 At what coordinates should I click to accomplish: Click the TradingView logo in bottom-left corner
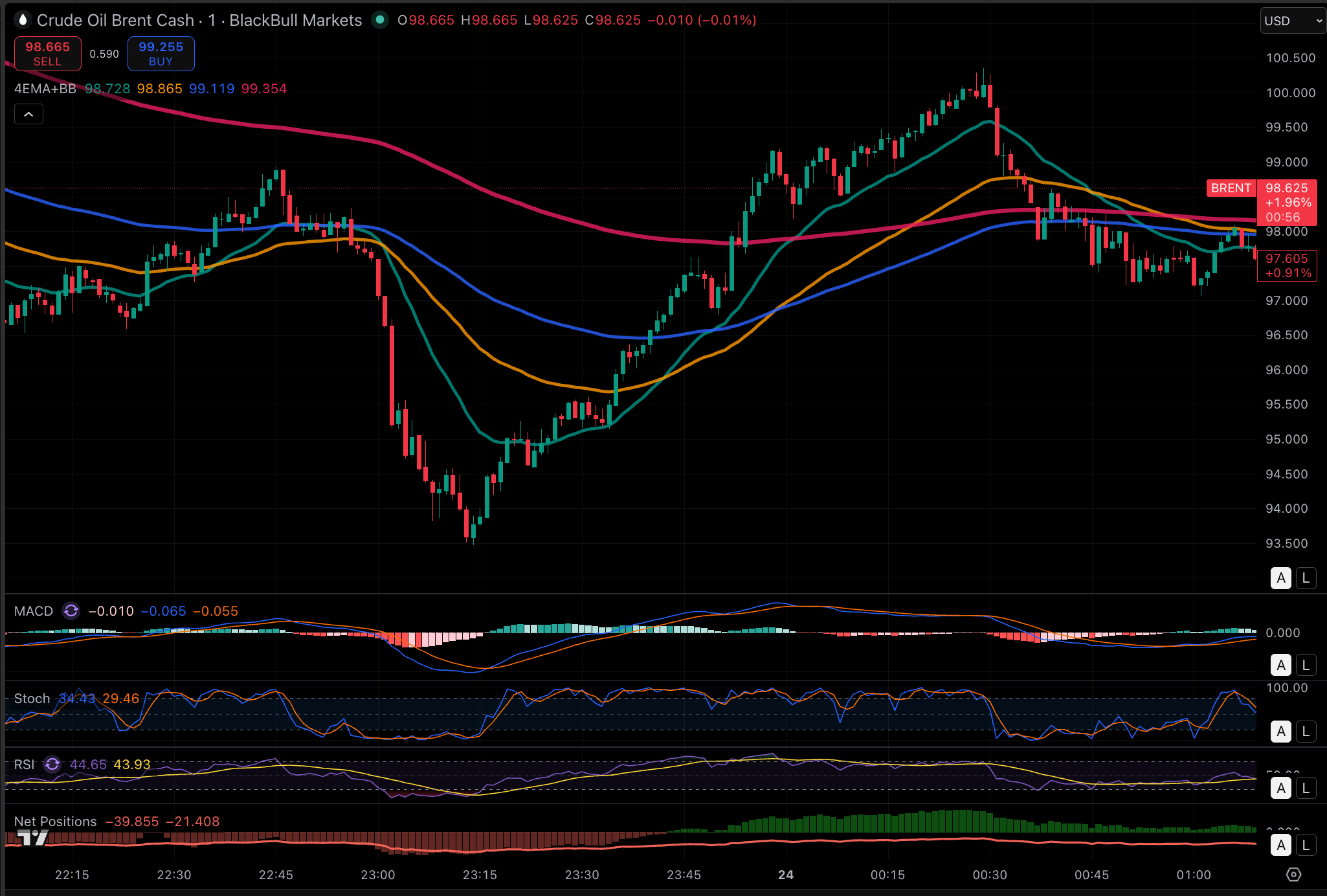click(32, 838)
